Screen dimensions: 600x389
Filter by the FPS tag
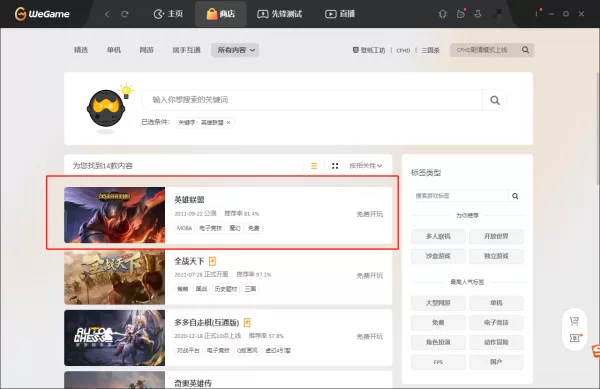coord(438,362)
